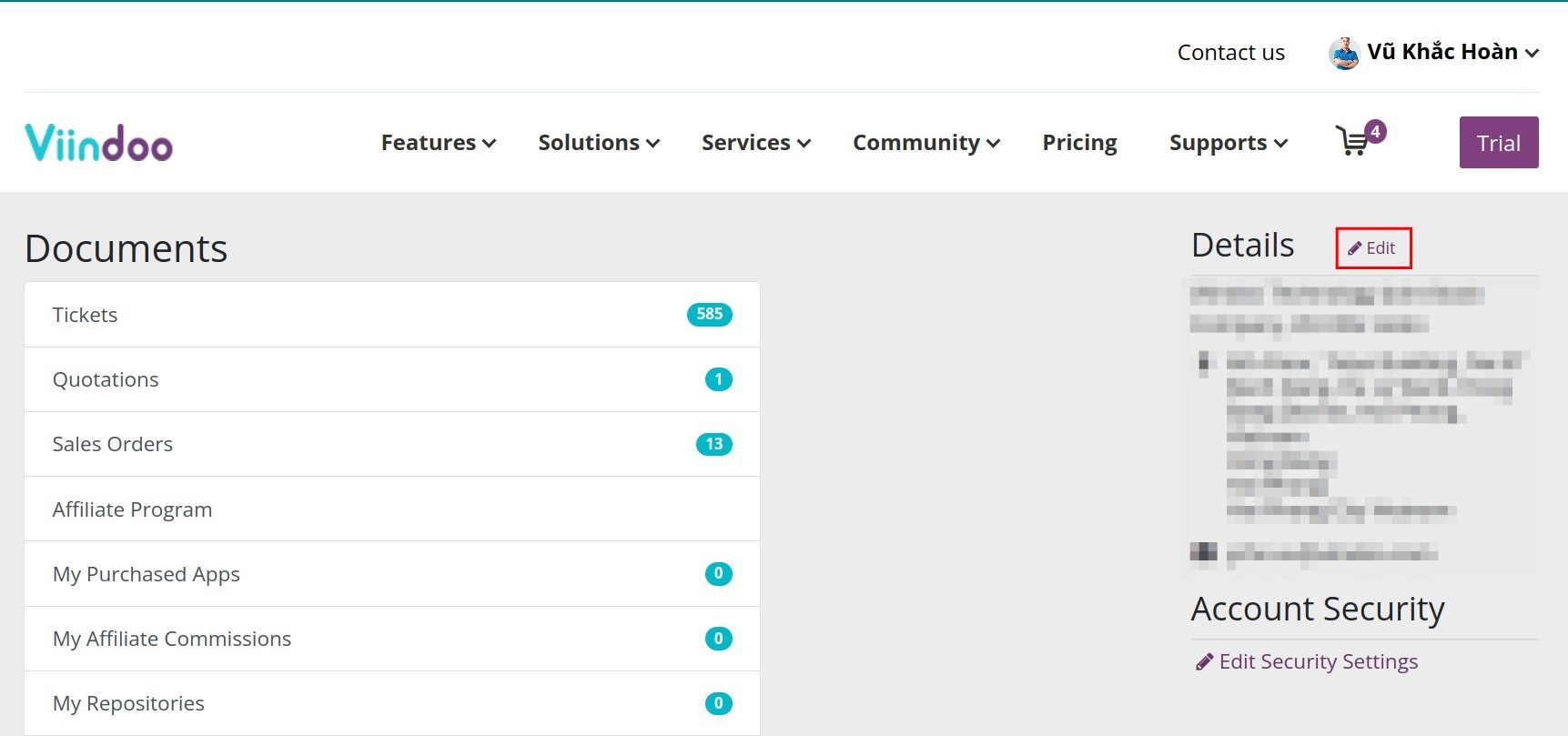Click the pencil icon beside Edit Security Settings
Viewport: 1568px width, 736px height.
(x=1204, y=661)
